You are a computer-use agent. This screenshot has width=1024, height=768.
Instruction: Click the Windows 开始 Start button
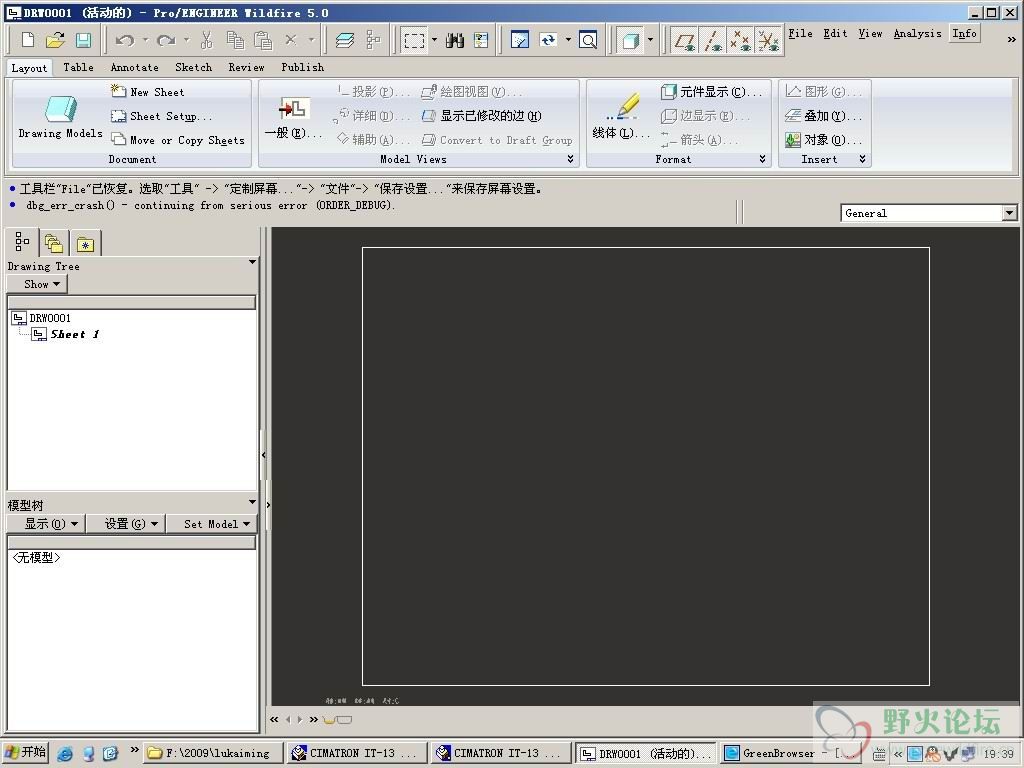(25, 752)
